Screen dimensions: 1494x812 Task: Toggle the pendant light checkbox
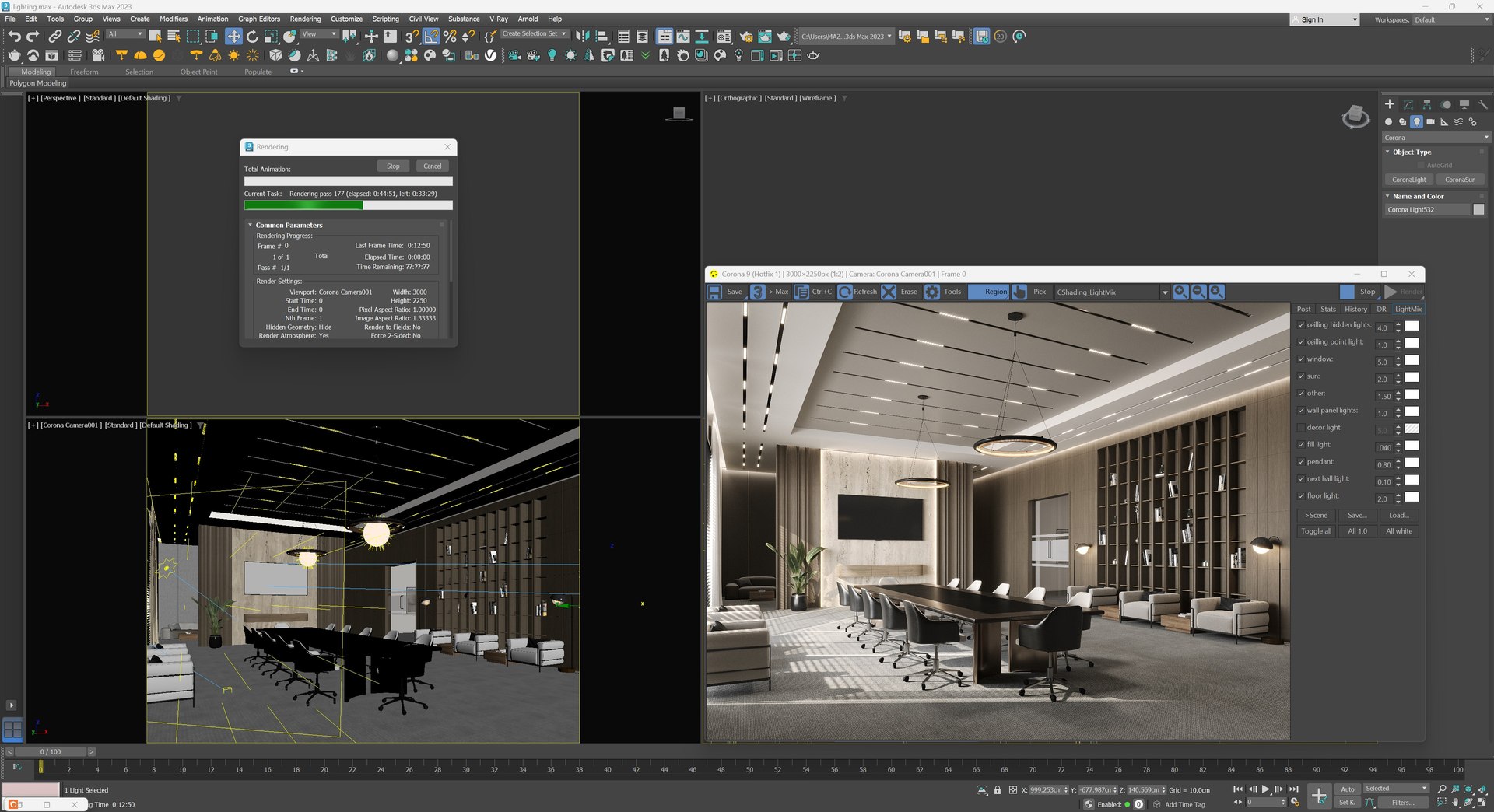(1301, 462)
